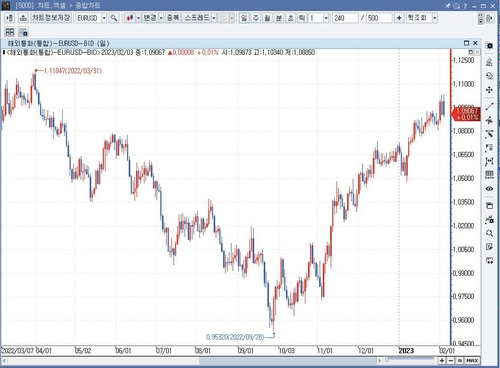Click the bottom sidebar icon with horizontal arrows
The image size is (500, 368).
489,260
